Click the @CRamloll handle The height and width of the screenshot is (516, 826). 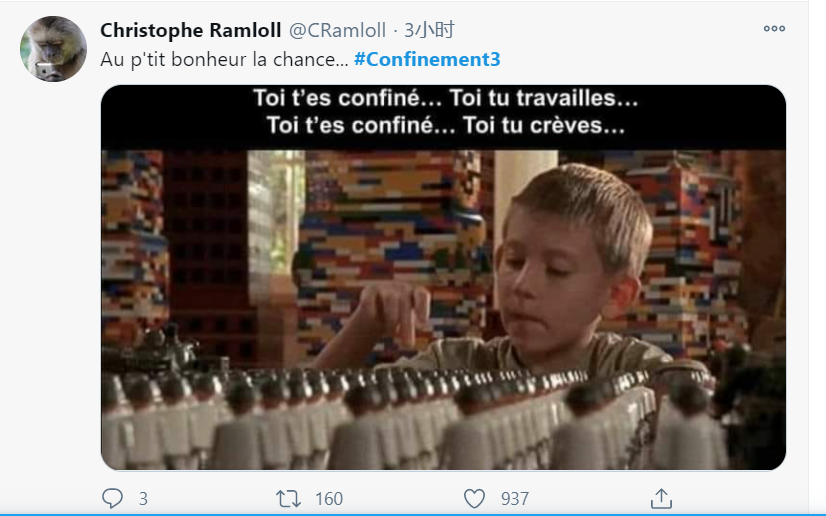337,31
